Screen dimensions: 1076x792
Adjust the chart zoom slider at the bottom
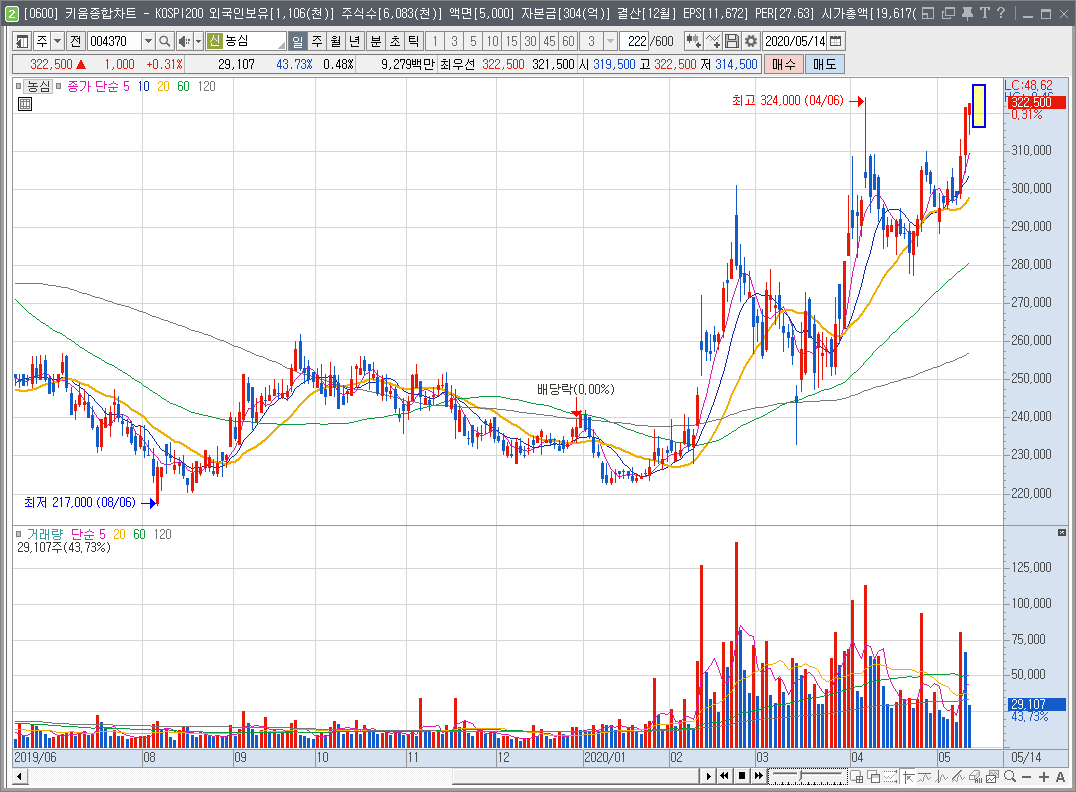(806, 776)
